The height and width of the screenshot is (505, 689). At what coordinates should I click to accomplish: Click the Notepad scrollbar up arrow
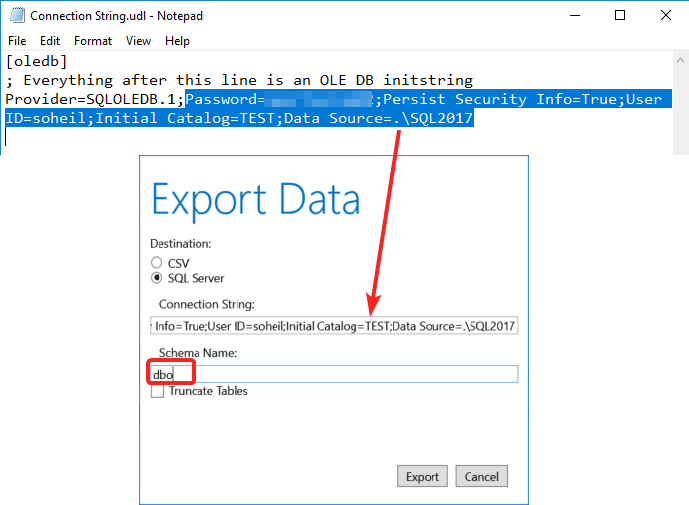coord(680,61)
